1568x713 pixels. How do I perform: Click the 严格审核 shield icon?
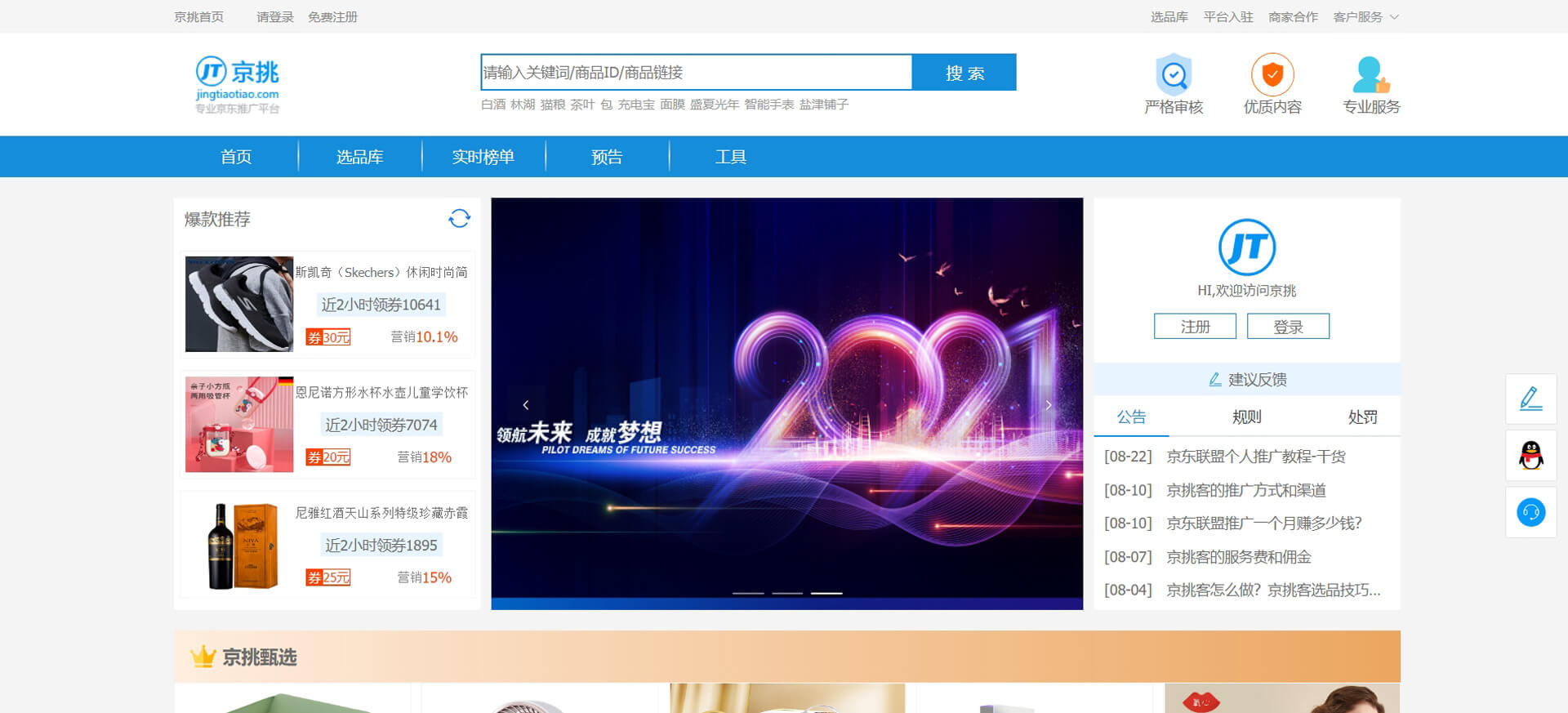1174,75
